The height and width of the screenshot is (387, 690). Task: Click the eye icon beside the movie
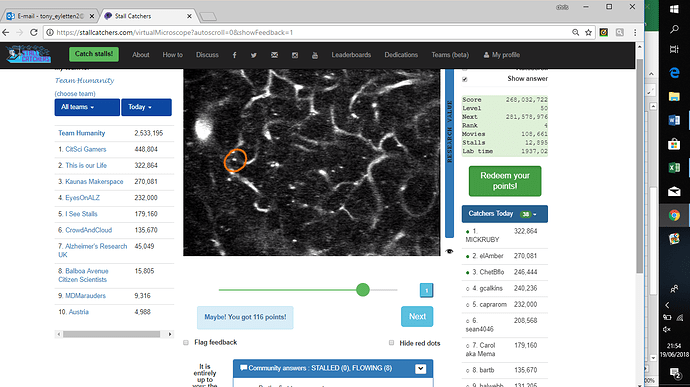[449, 251]
